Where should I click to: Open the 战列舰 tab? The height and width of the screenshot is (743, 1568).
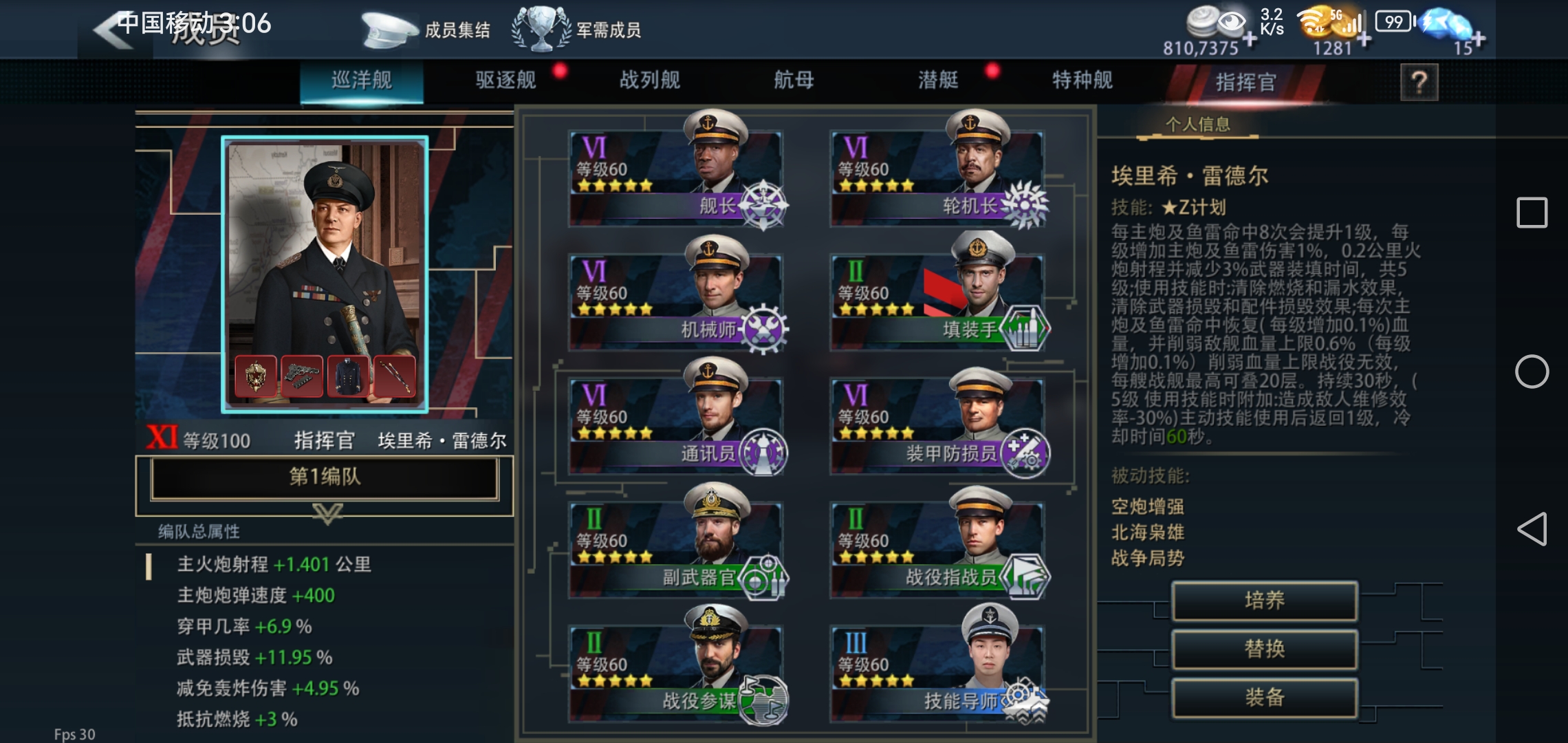[x=650, y=80]
